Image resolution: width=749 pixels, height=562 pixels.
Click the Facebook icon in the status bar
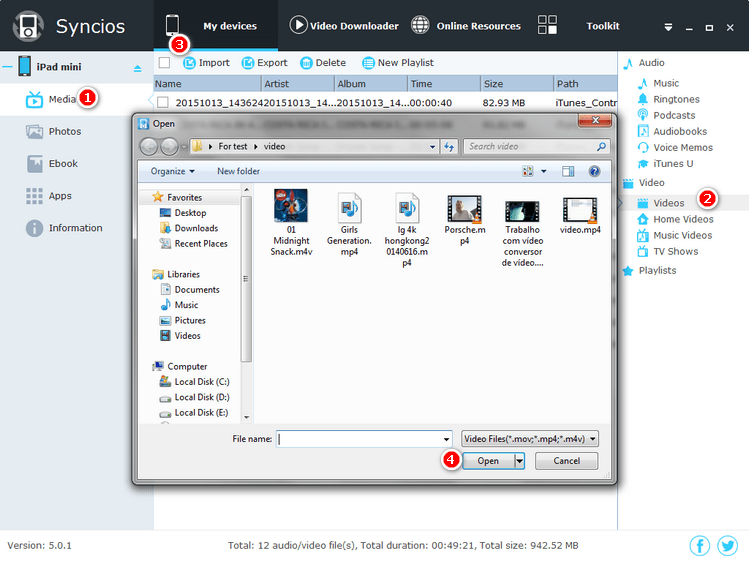pyautogui.click(x=700, y=545)
